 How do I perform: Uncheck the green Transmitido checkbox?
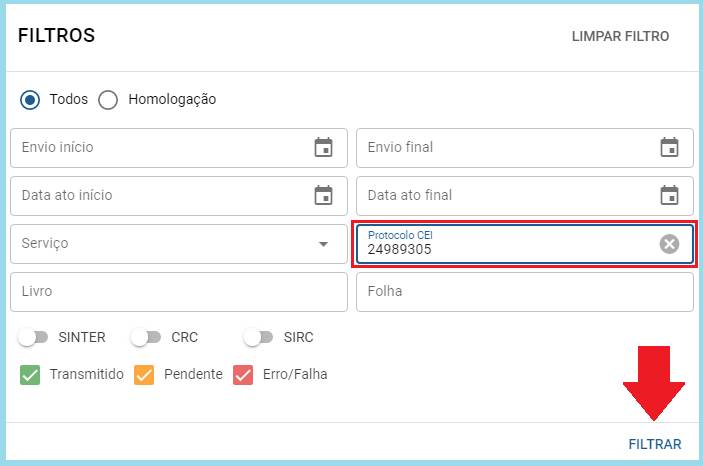pos(30,375)
